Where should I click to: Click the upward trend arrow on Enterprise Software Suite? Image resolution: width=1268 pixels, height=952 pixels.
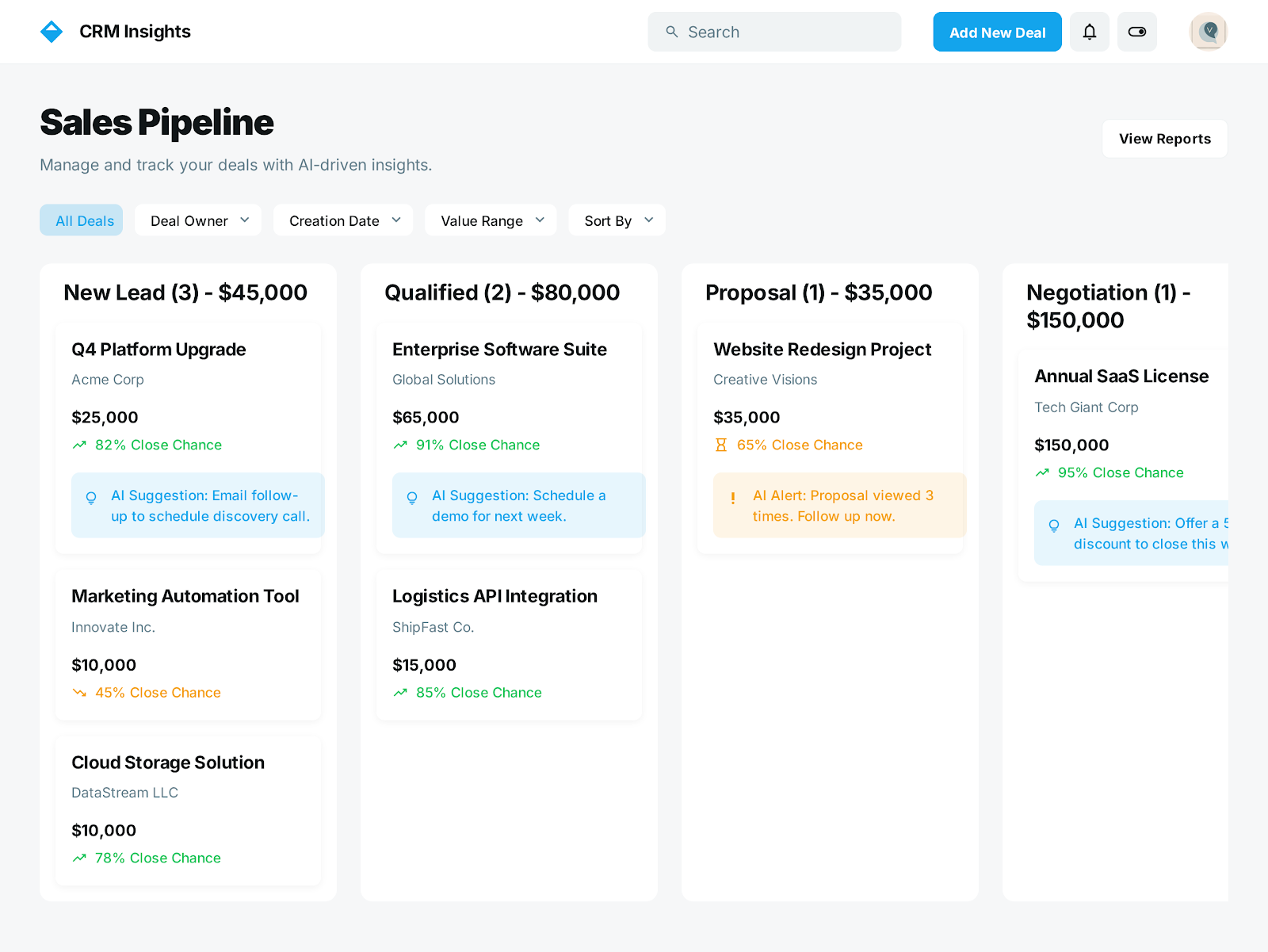click(x=400, y=445)
